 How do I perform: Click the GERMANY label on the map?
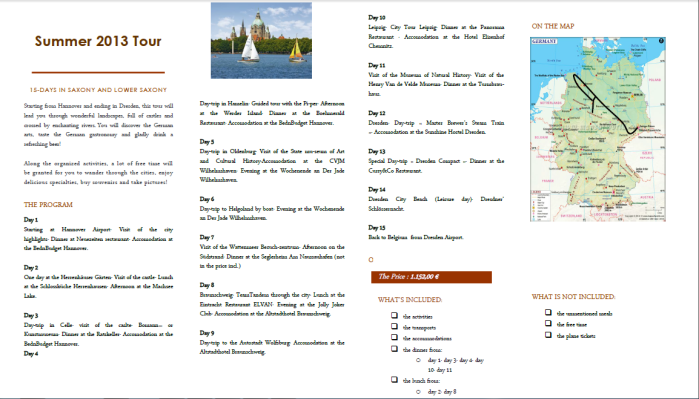[x=545, y=41]
